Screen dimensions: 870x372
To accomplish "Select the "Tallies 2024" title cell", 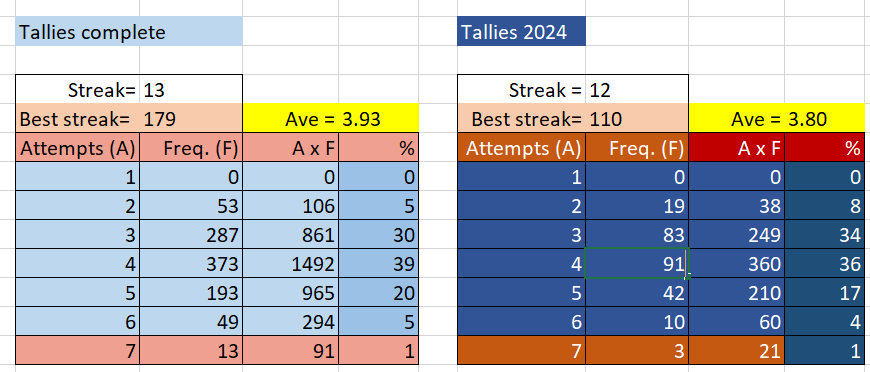I will (521, 32).
